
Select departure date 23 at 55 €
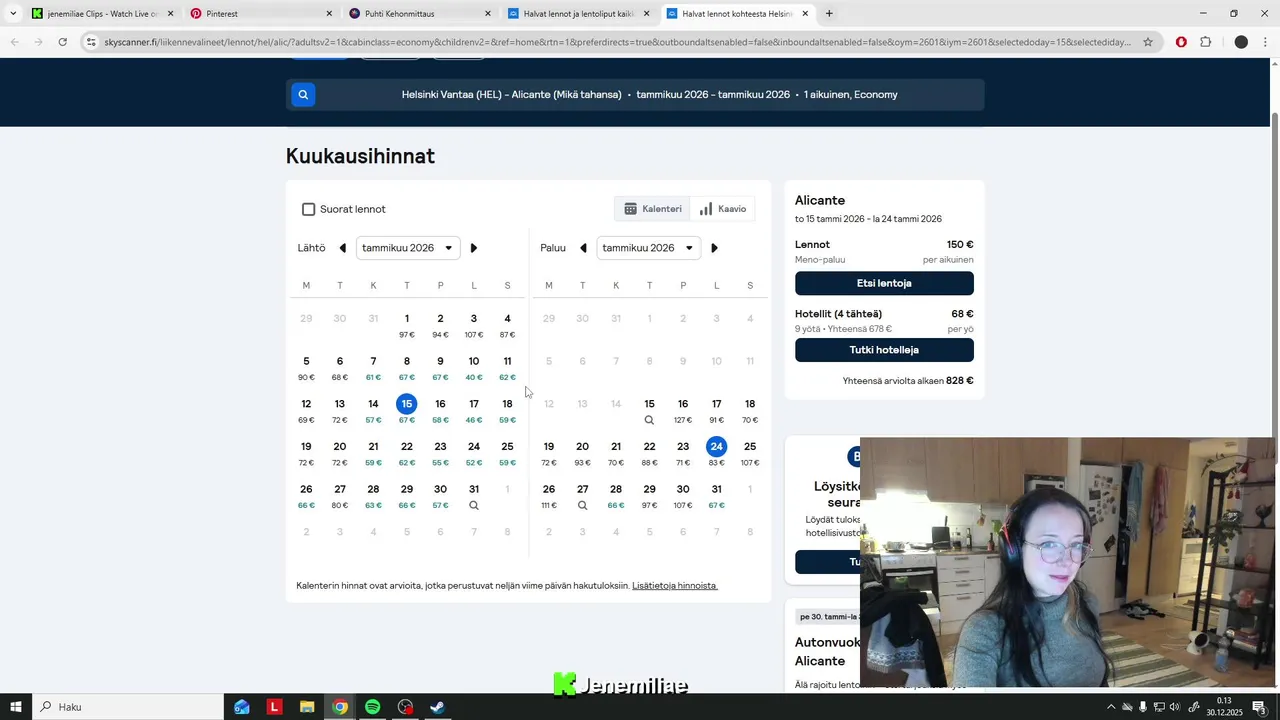tap(440, 453)
